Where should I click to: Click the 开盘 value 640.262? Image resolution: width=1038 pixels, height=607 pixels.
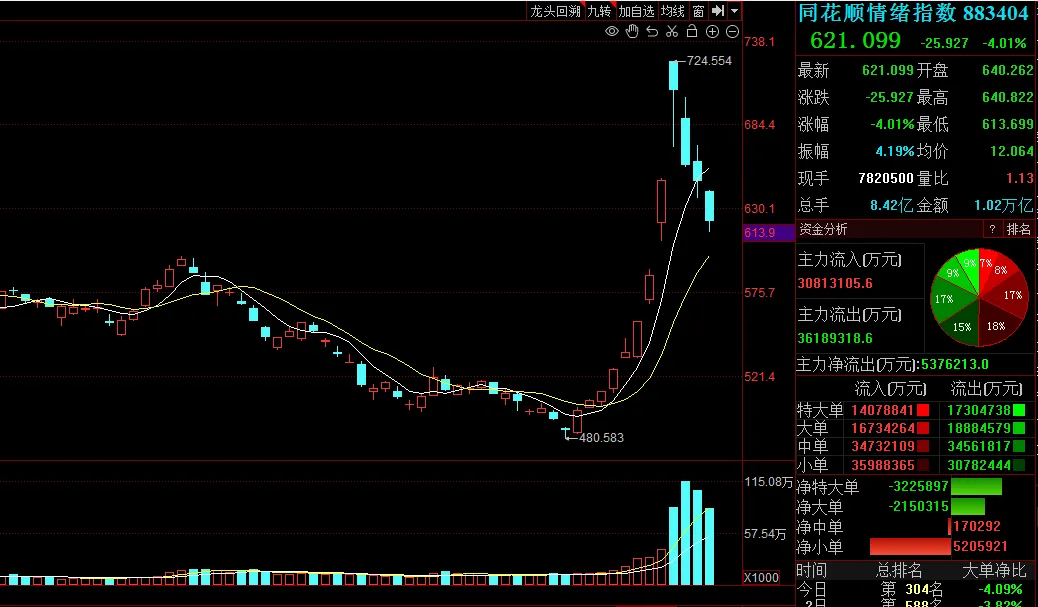pos(1008,70)
